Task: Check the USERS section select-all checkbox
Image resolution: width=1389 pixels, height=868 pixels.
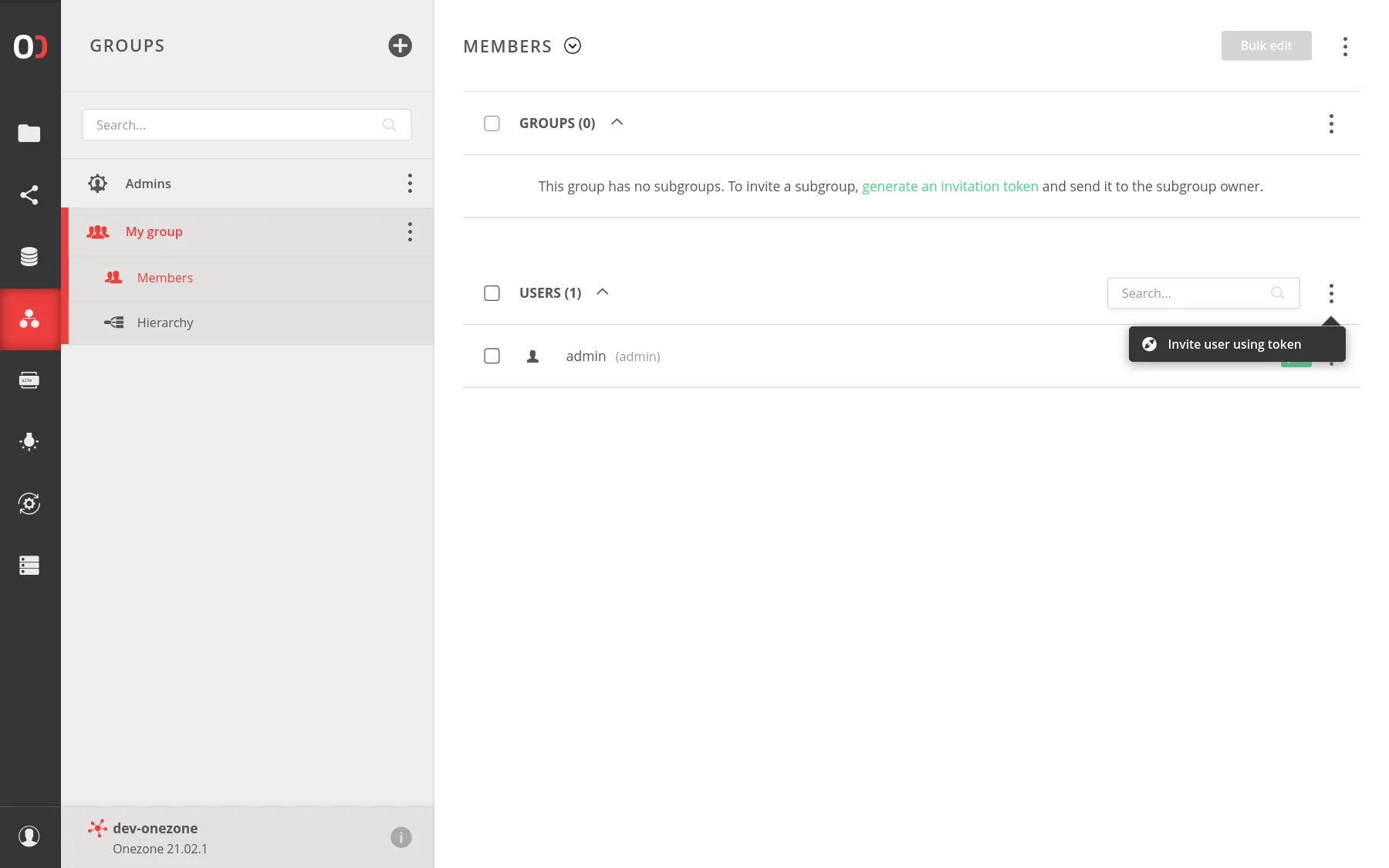Action: (492, 292)
